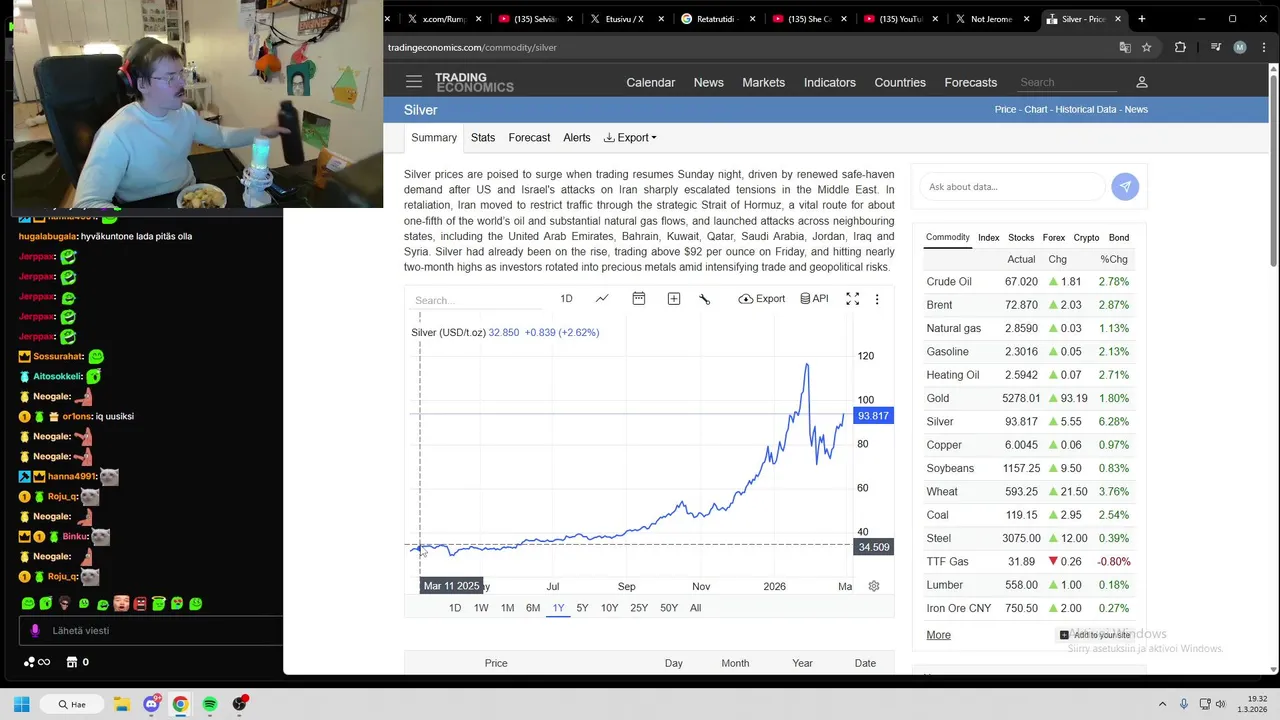The image size is (1280, 720).
Task: Select the 1W chart range
Action: (481, 608)
